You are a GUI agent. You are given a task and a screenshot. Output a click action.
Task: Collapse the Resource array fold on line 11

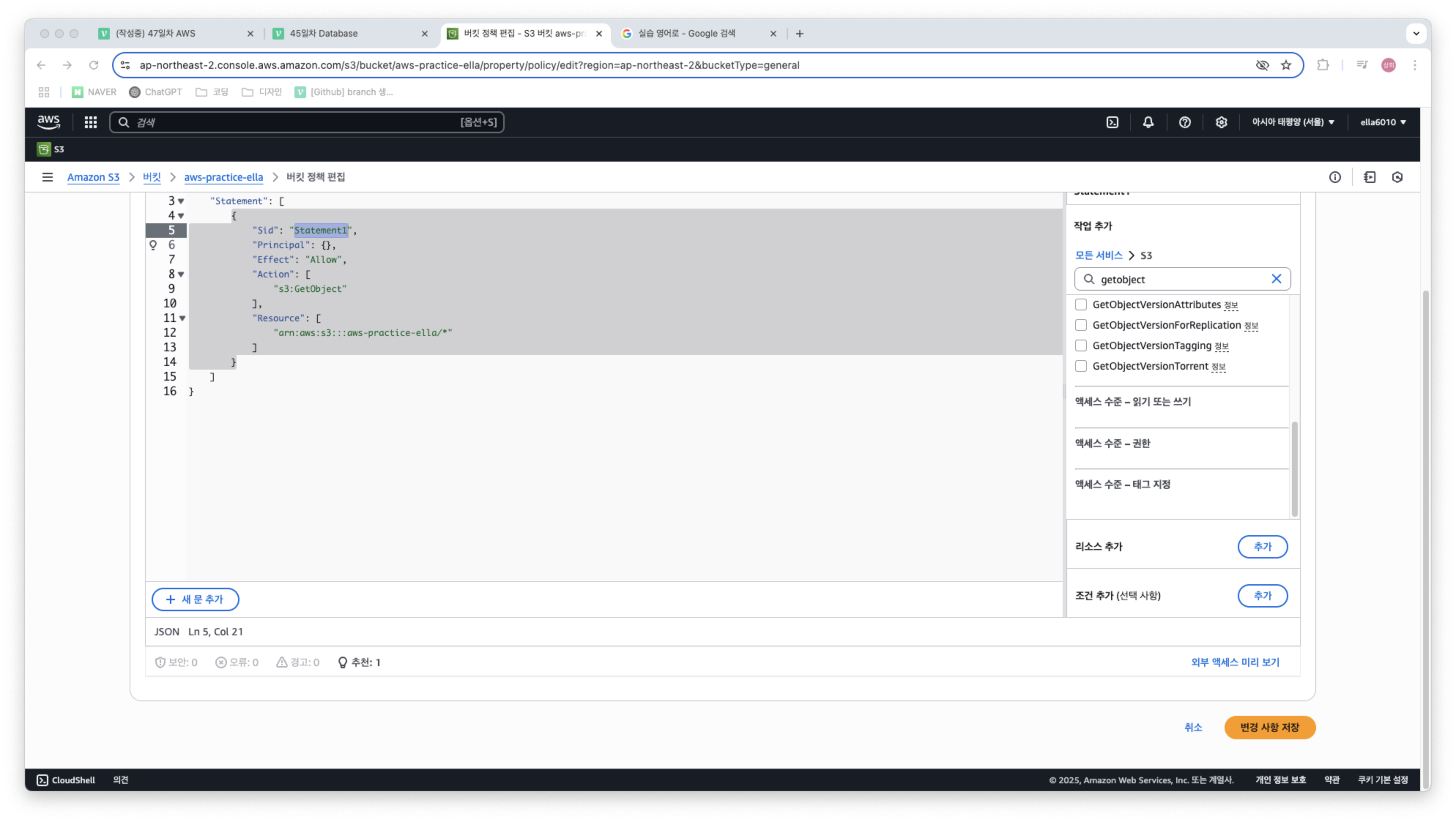point(182,319)
